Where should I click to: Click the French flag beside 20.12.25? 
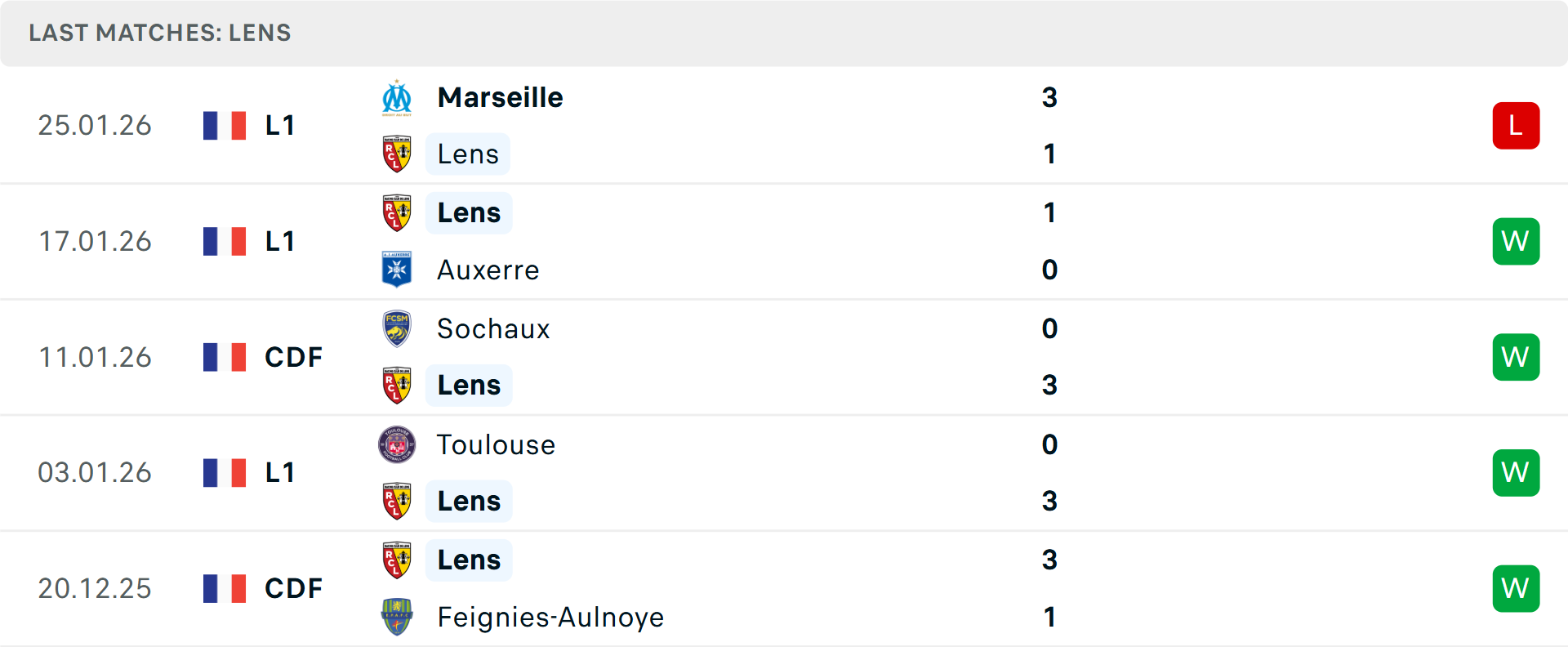(225, 588)
